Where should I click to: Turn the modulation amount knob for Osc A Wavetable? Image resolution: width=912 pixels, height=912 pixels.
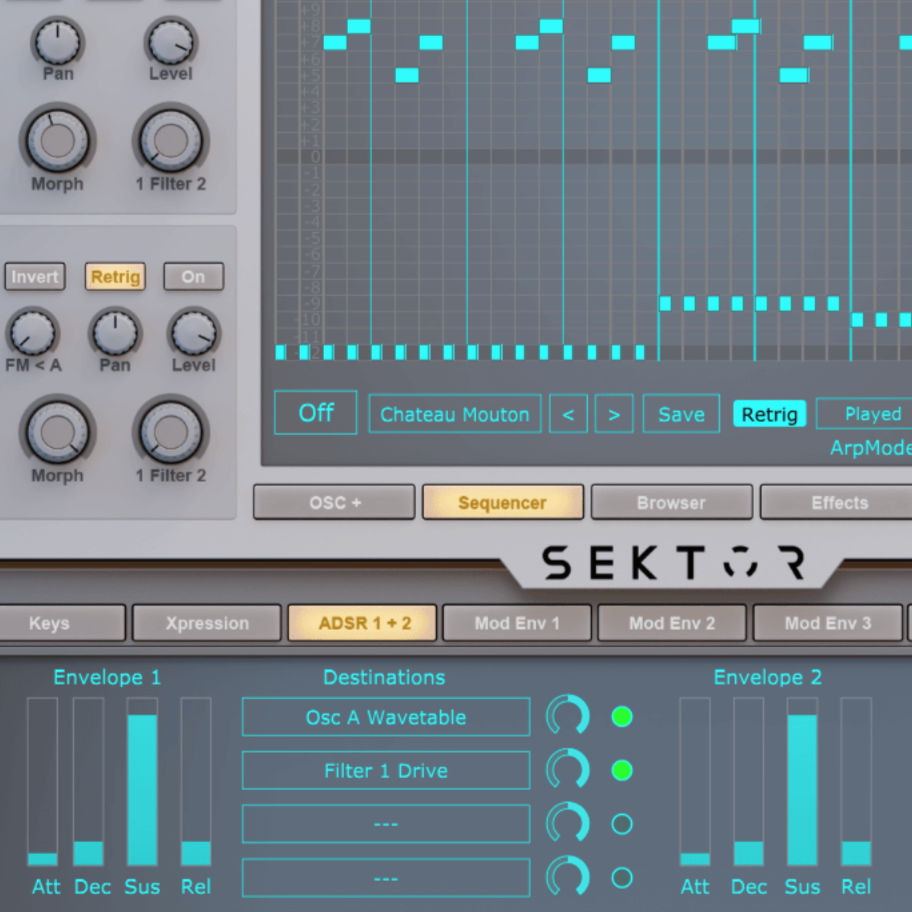pyautogui.click(x=568, y=717)
